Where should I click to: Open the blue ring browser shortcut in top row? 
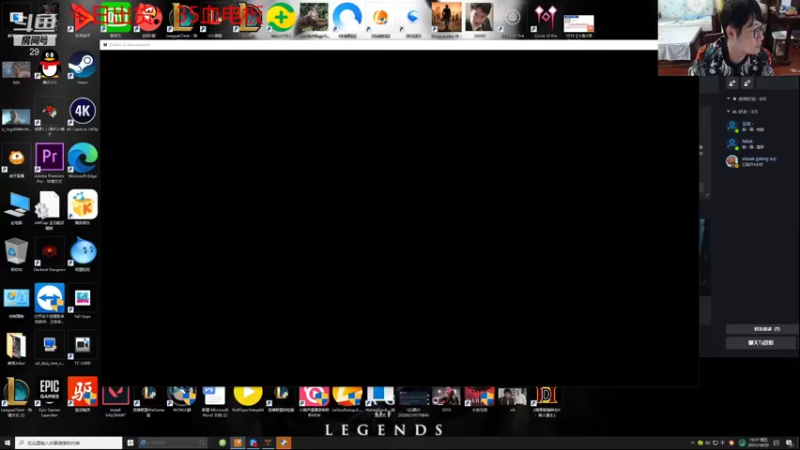[347, 19]
